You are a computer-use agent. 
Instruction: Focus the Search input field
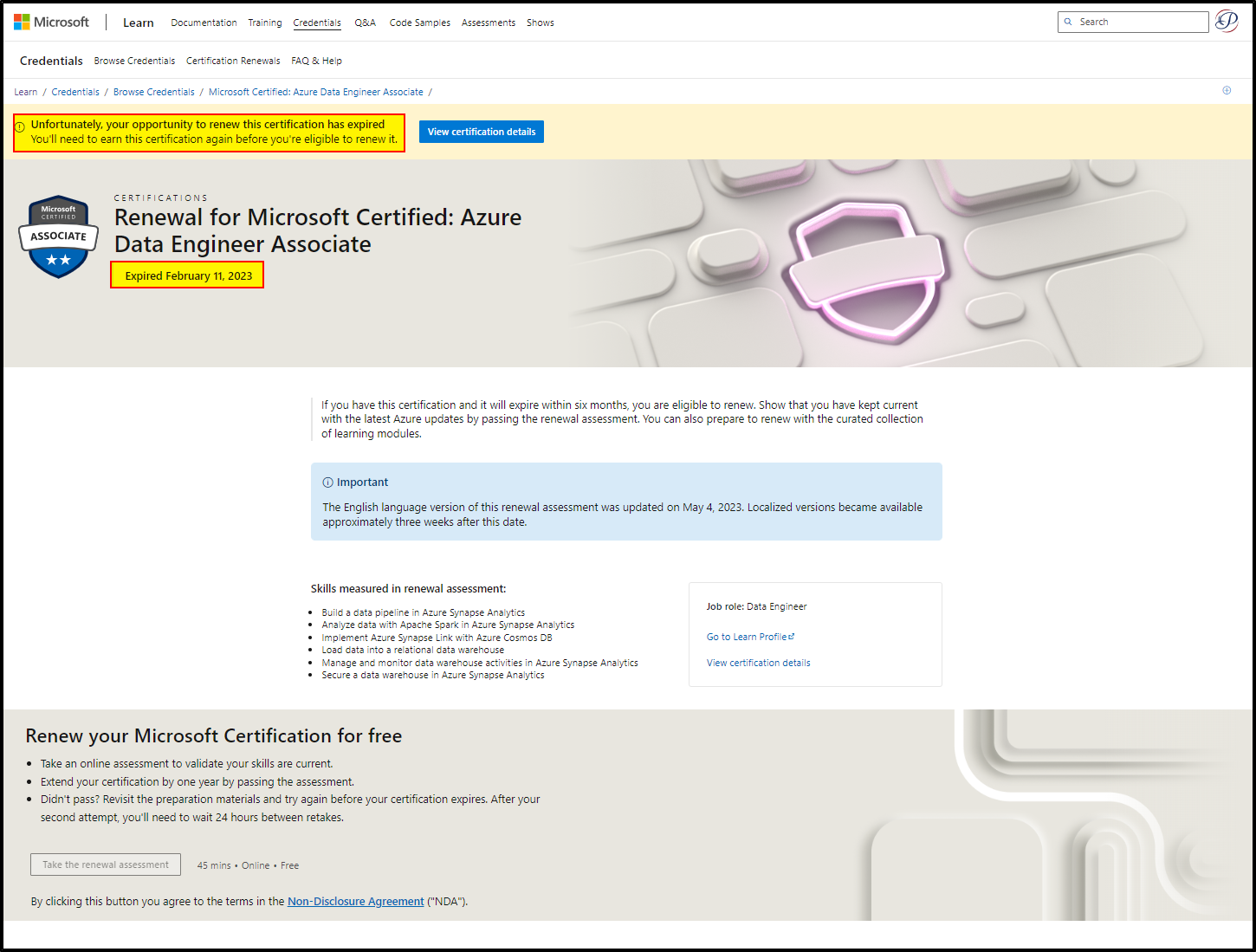pos(1133,22)
